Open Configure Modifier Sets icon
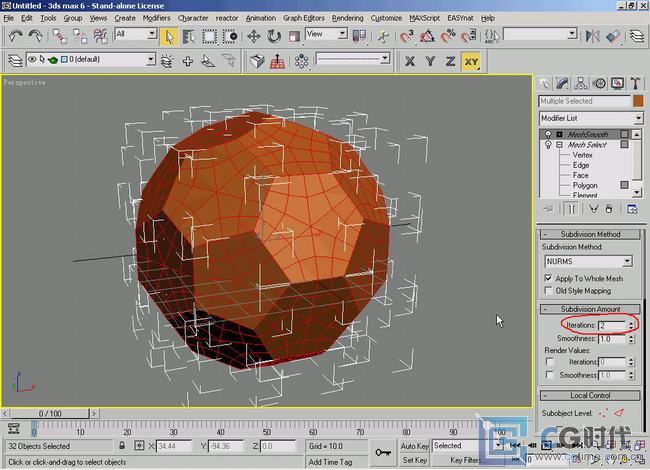The image size is (650, 470). tap(632, 209)
